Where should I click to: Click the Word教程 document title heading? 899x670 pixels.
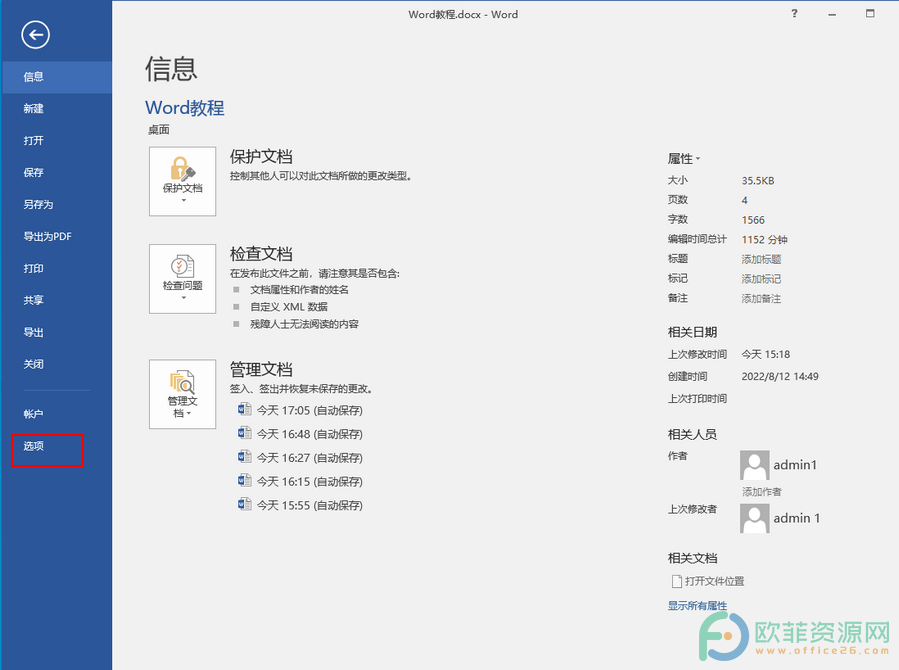tap(185, 108)
